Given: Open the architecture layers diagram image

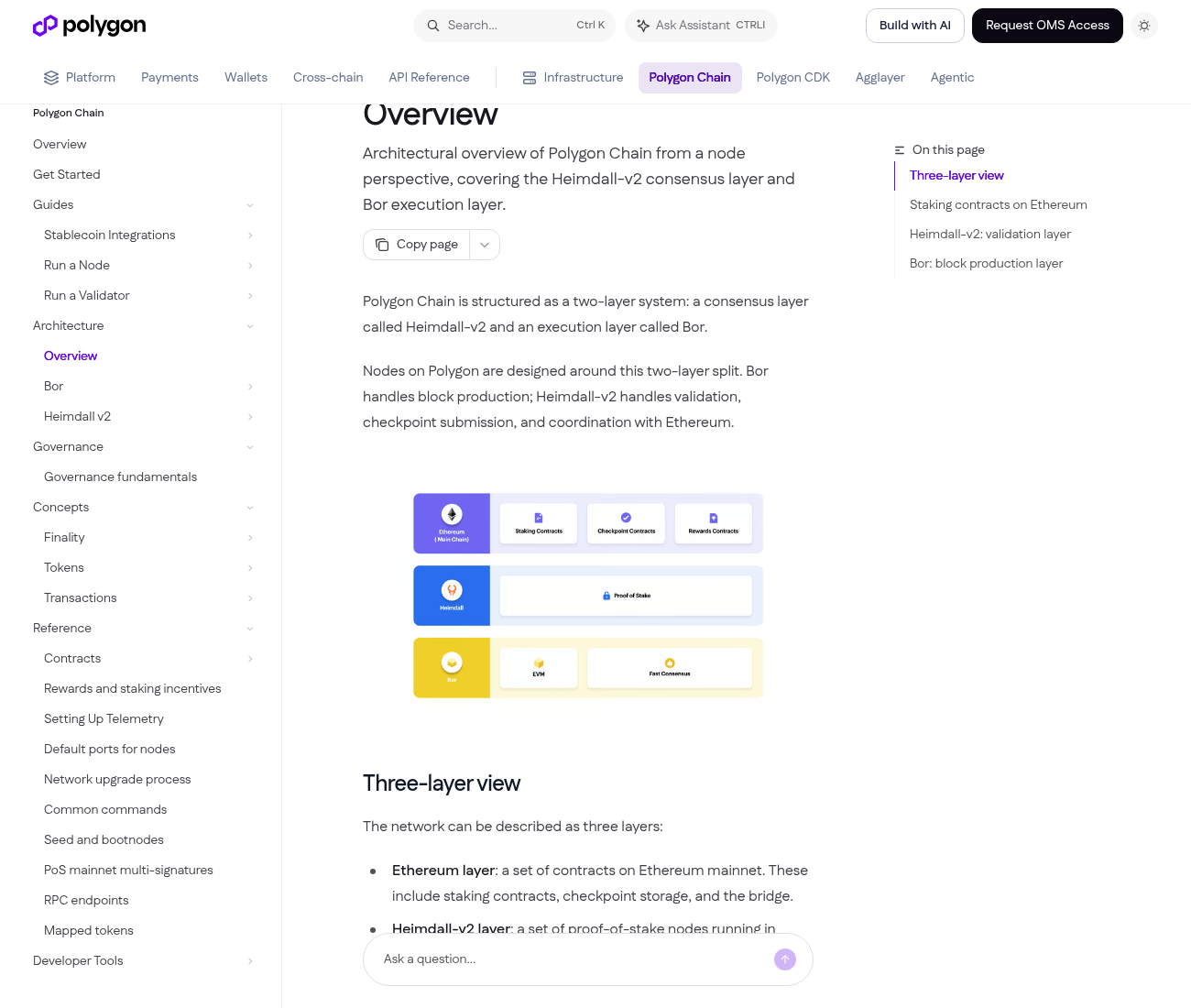Looking at the screenshot, I should pos(588,596).
